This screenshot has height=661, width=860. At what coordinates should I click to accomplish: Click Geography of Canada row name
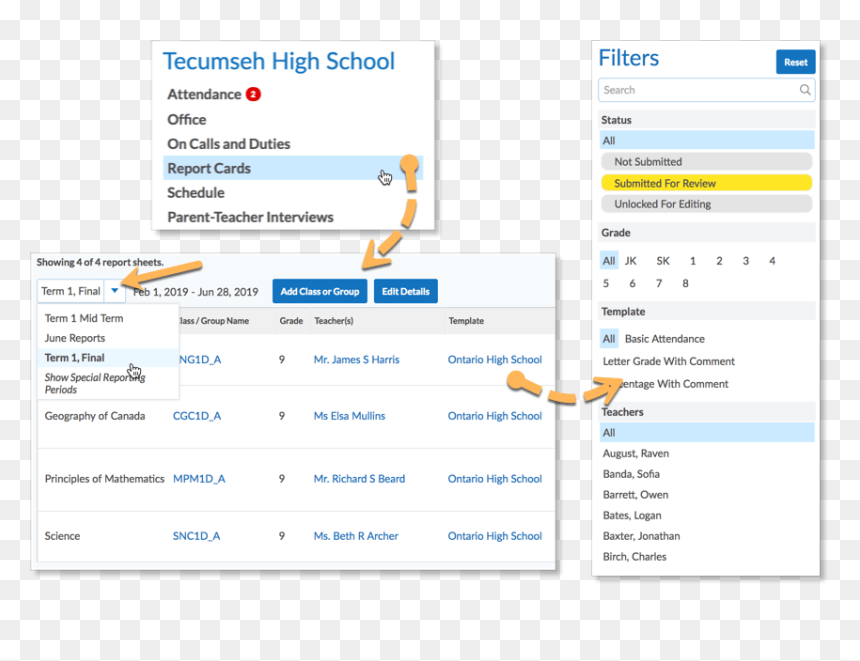(x=95, y=416)
